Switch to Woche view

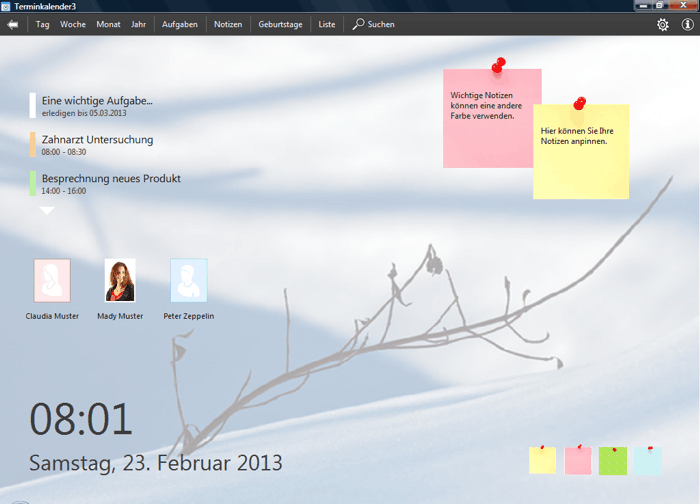73,24
